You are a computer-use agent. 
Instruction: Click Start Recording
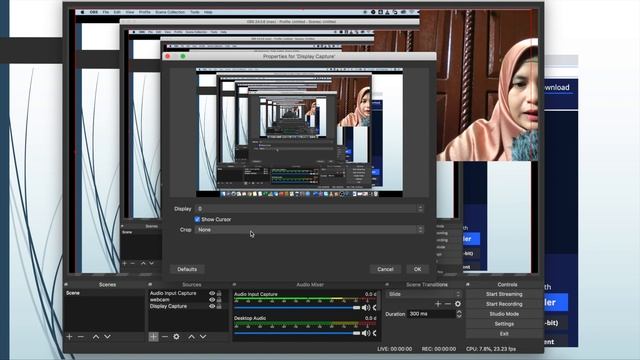click(504, 304)
